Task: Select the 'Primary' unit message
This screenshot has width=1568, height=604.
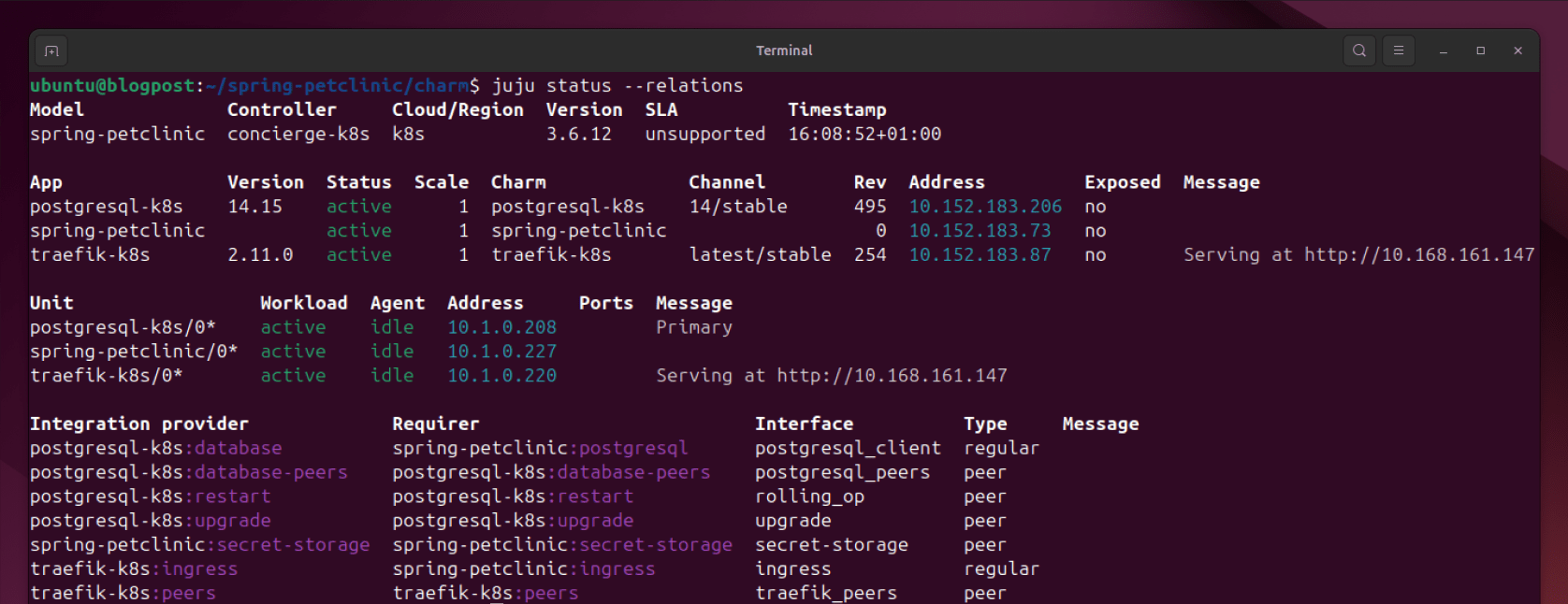Action: [694, 327]
